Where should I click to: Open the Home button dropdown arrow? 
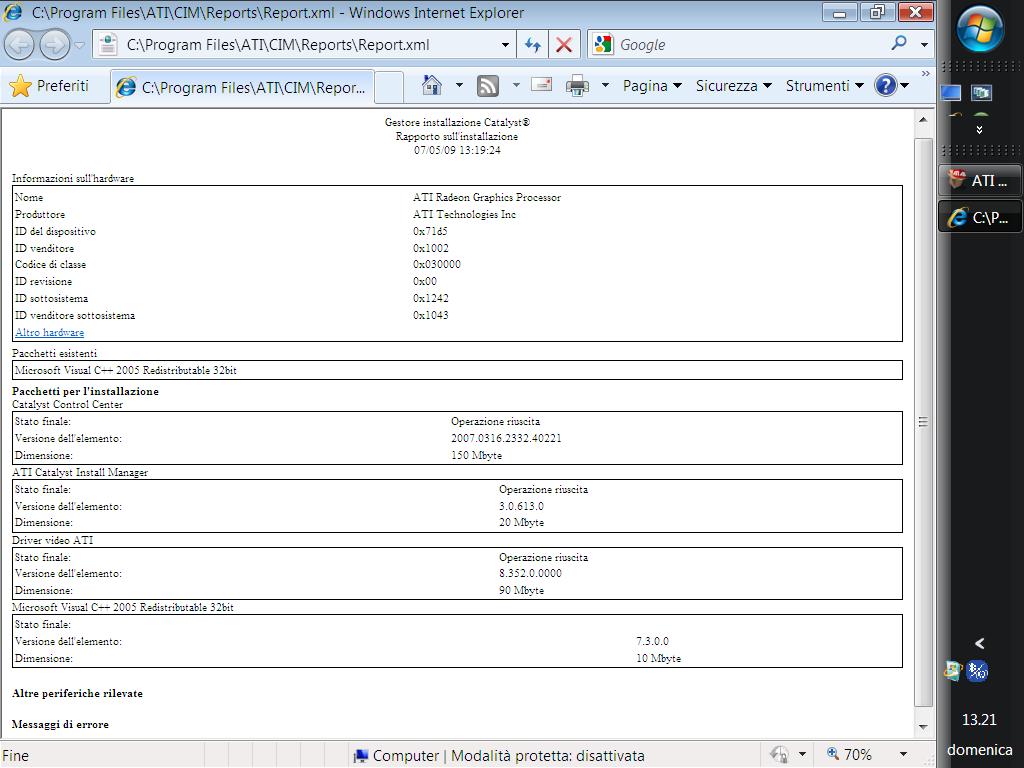[x=459, y=86]
